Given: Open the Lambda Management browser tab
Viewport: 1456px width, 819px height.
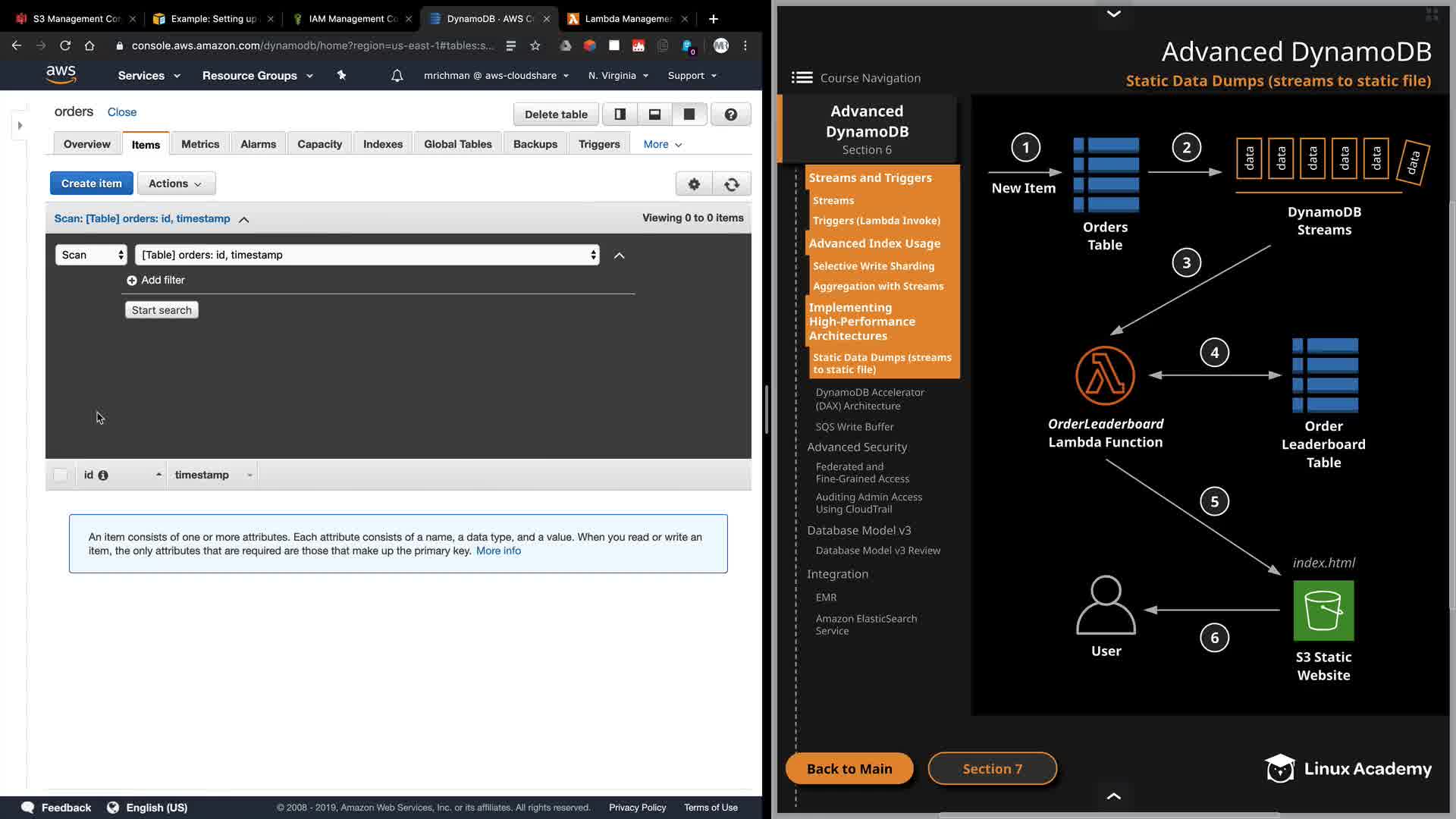Looking at the screenshot, I should coord(627,19).
